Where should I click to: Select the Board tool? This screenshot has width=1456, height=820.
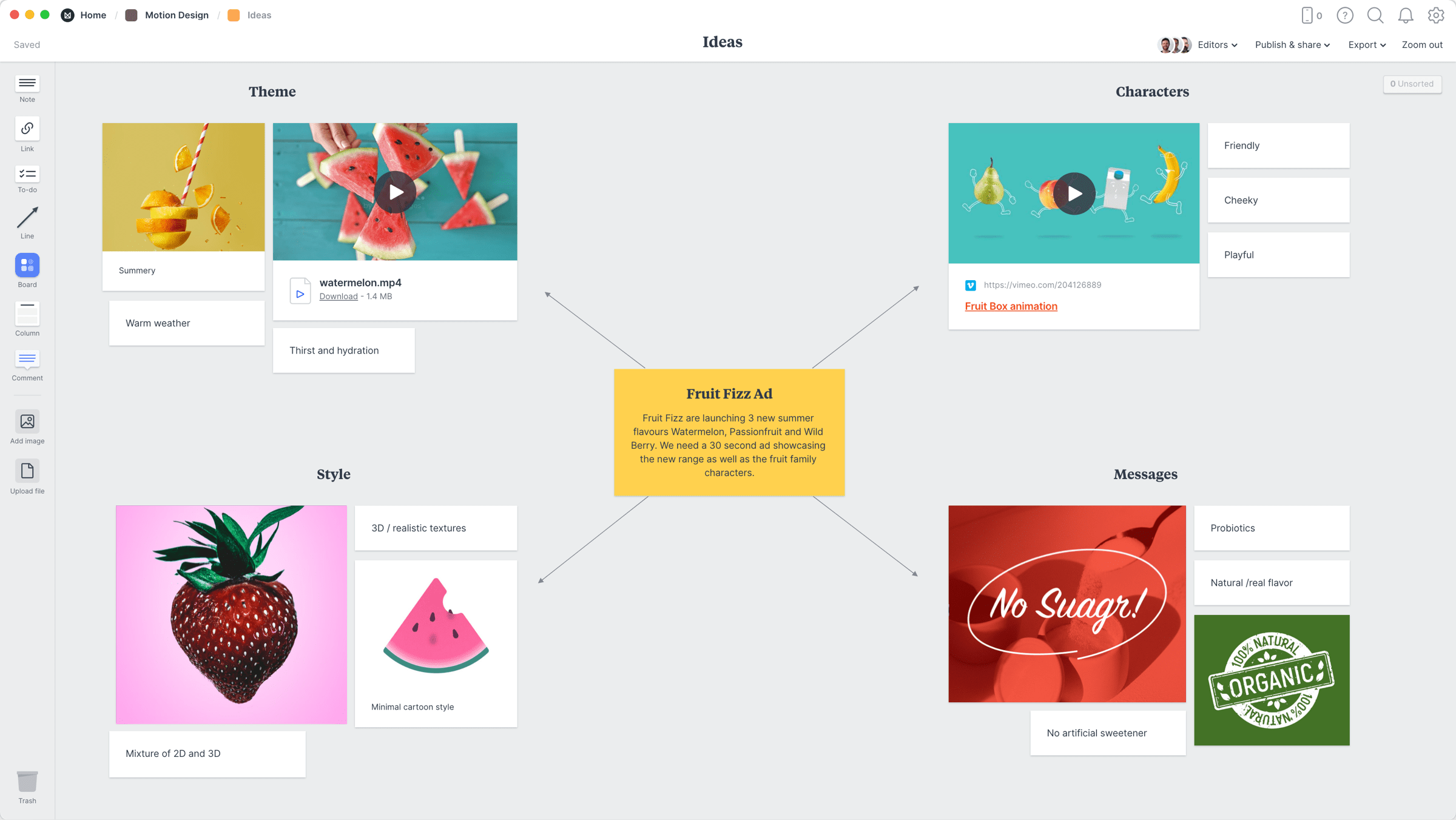pos(27,271)
